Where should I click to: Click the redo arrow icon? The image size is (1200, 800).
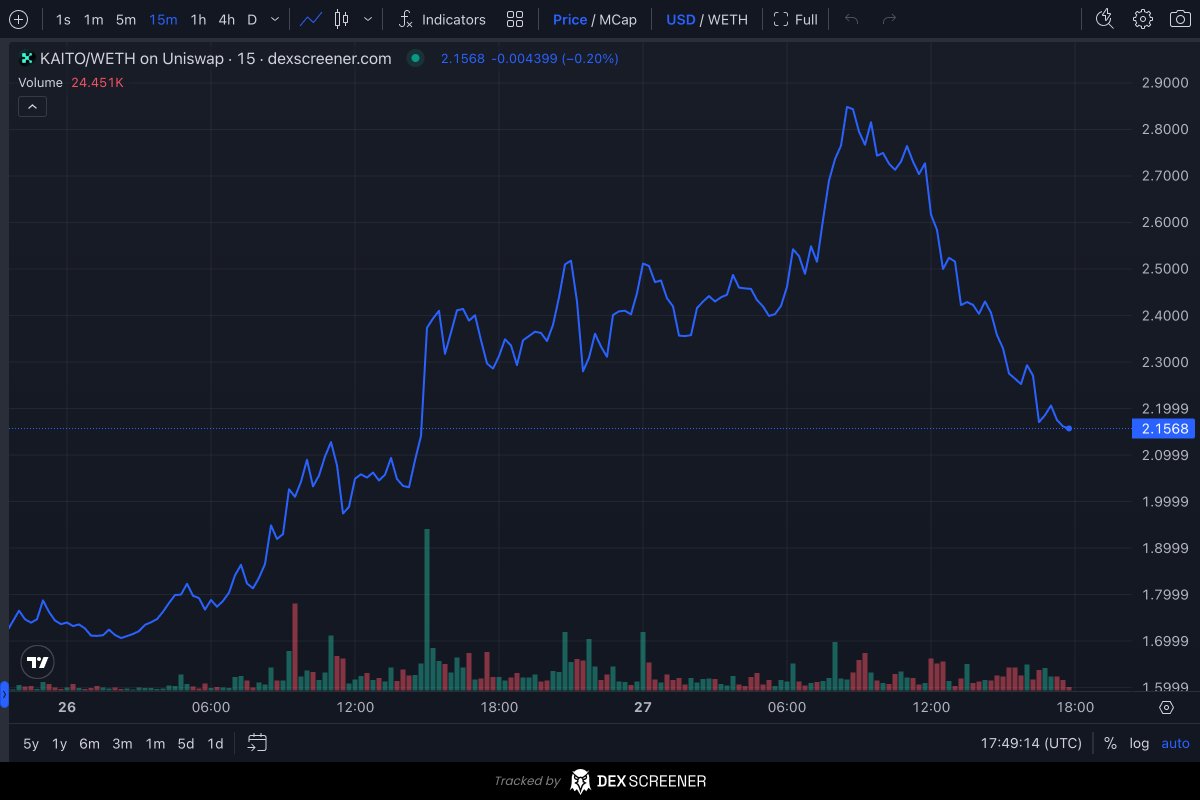(x=888, y=19)
